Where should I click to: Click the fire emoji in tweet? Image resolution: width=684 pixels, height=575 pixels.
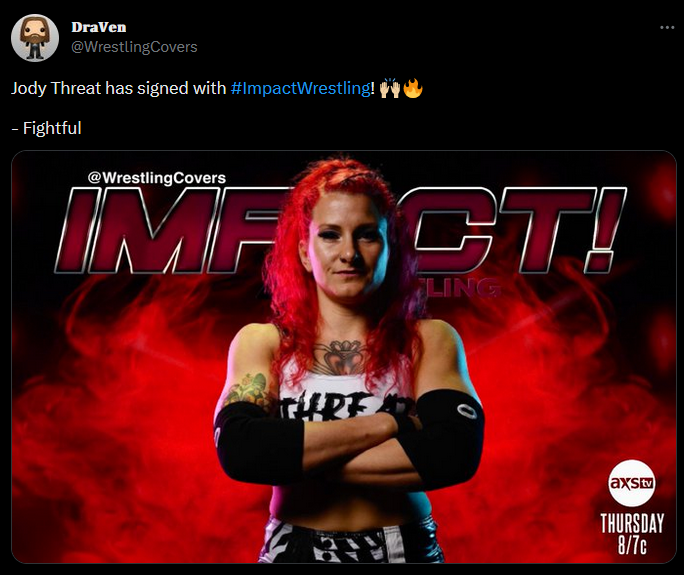pos(413,88)
